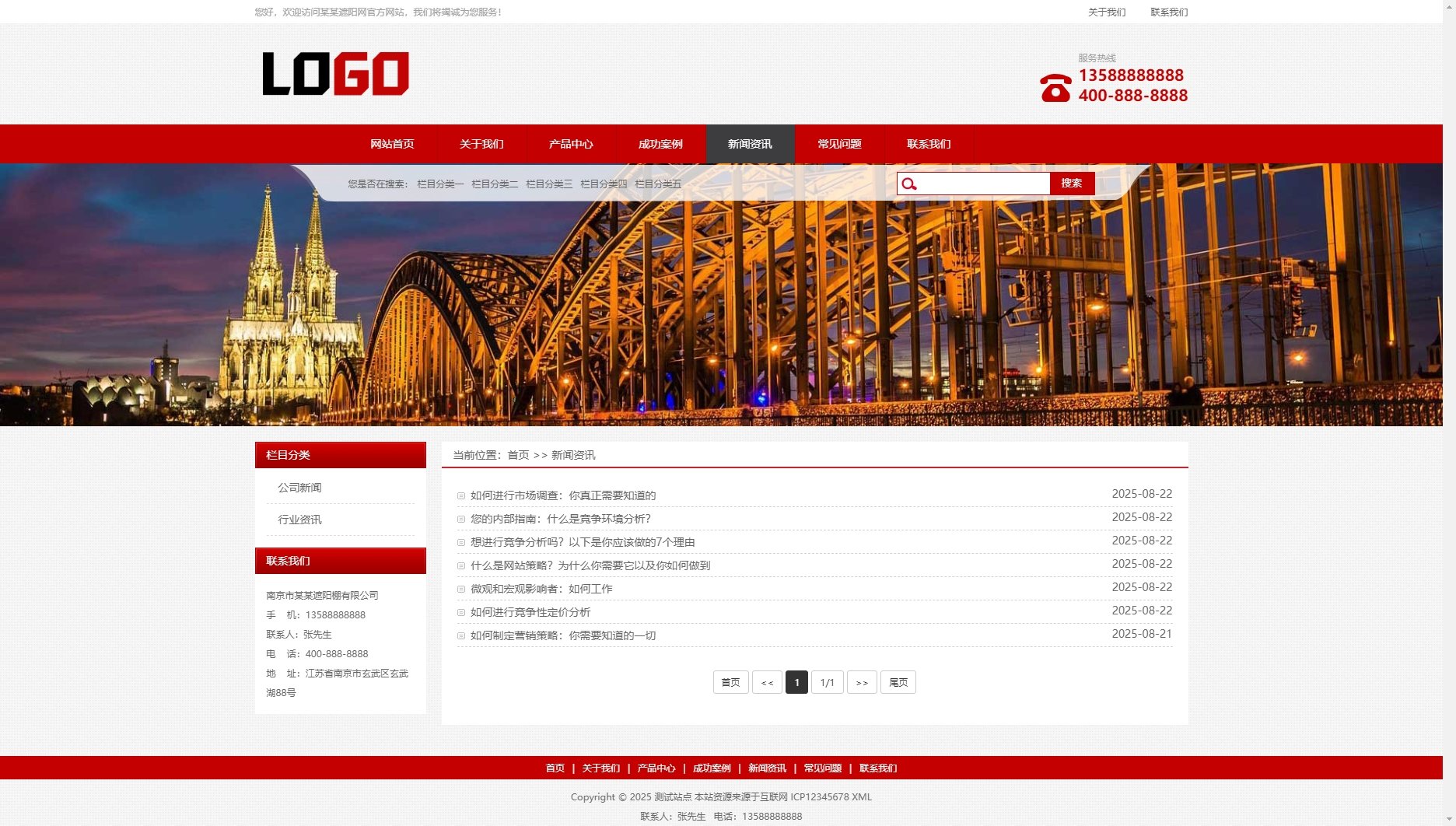
Task: Select 行业资讯 in the sidebar category list
Action: 299,520
